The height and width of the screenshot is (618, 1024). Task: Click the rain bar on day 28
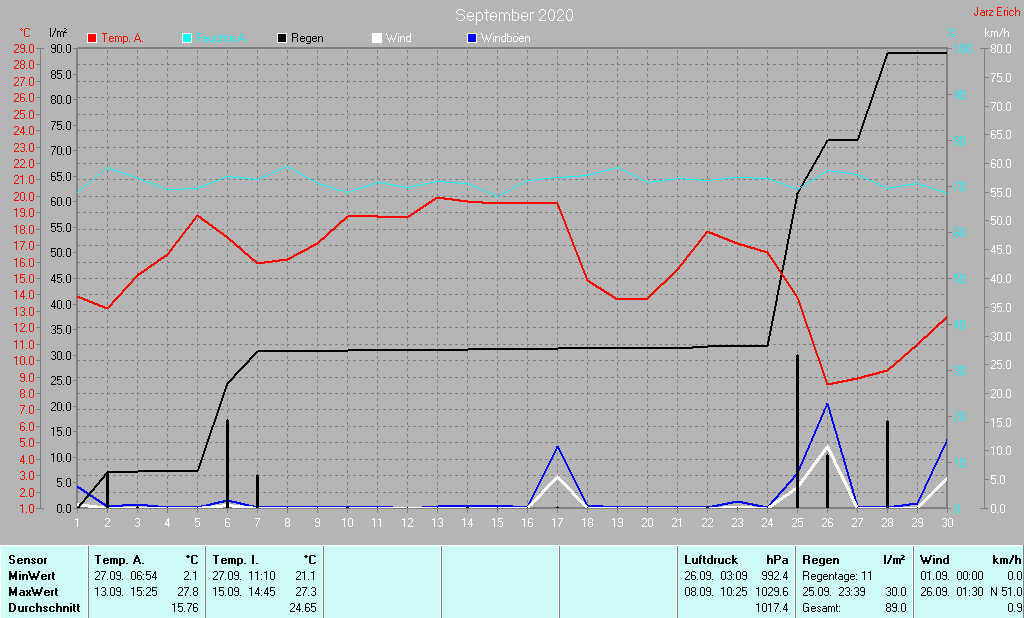(x=887, y=464)
